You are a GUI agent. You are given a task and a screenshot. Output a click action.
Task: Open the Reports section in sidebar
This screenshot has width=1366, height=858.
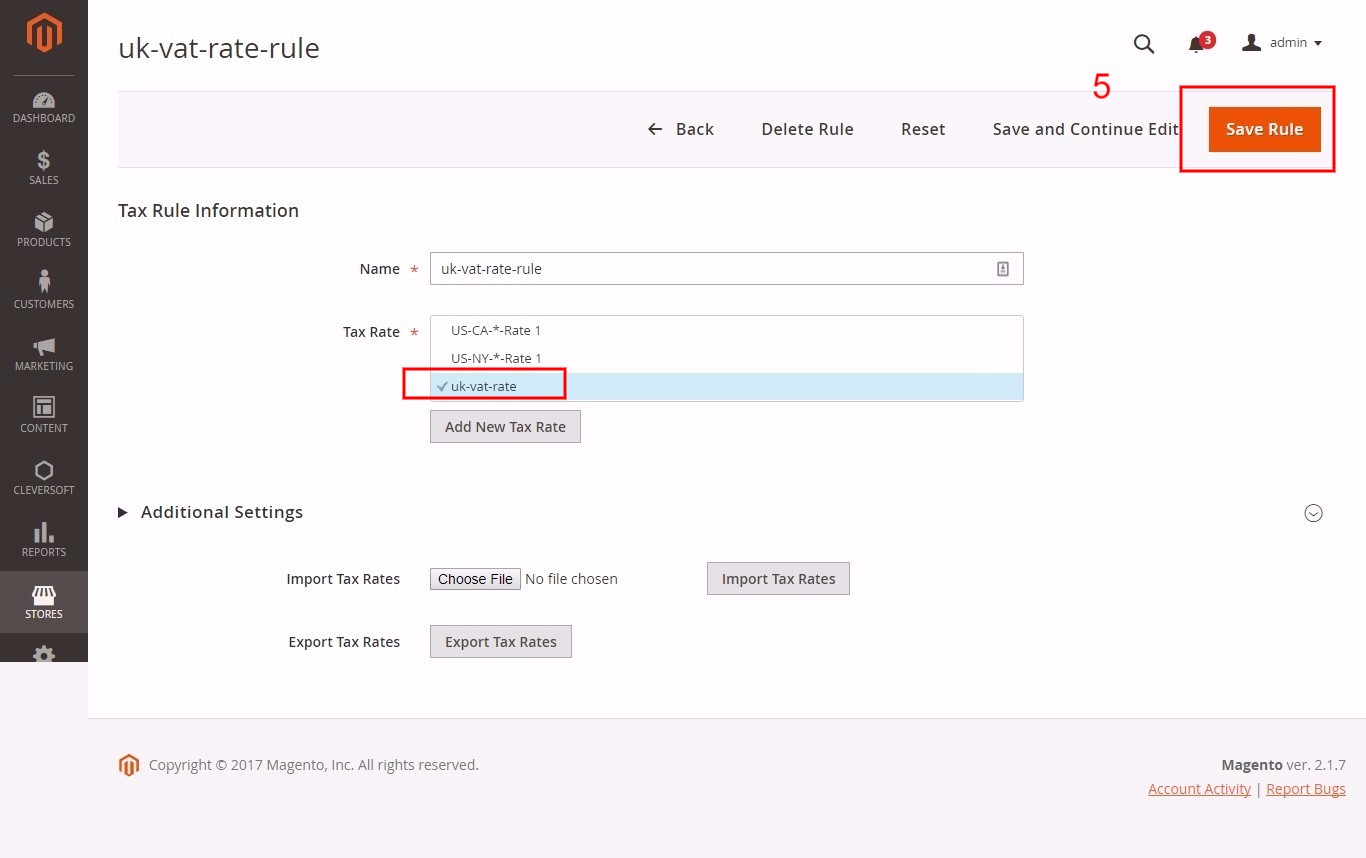tap(44, 539)
